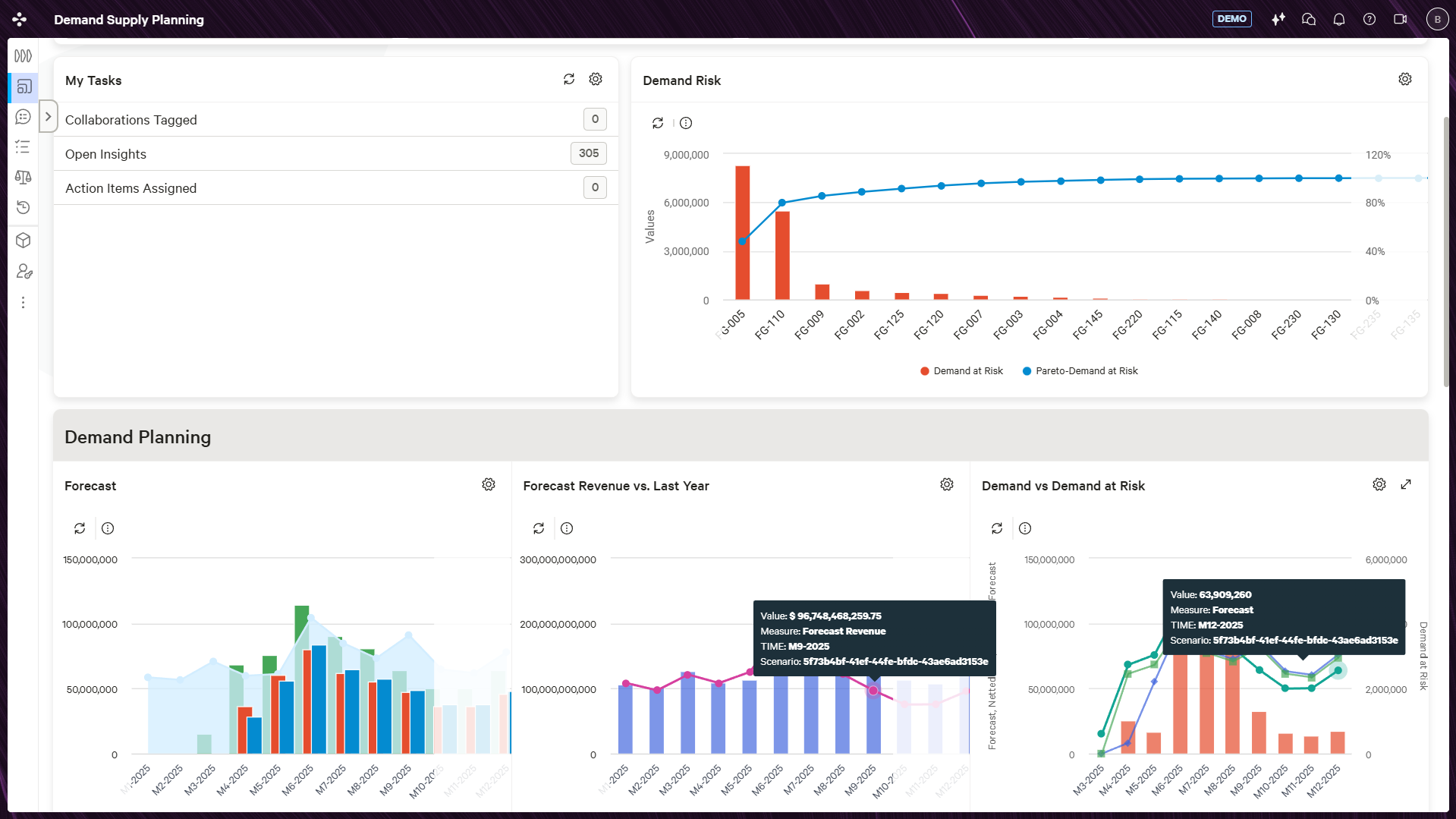
Task: Expand Demand vs Demand at Risk widget
Action: click(1406, 484)
